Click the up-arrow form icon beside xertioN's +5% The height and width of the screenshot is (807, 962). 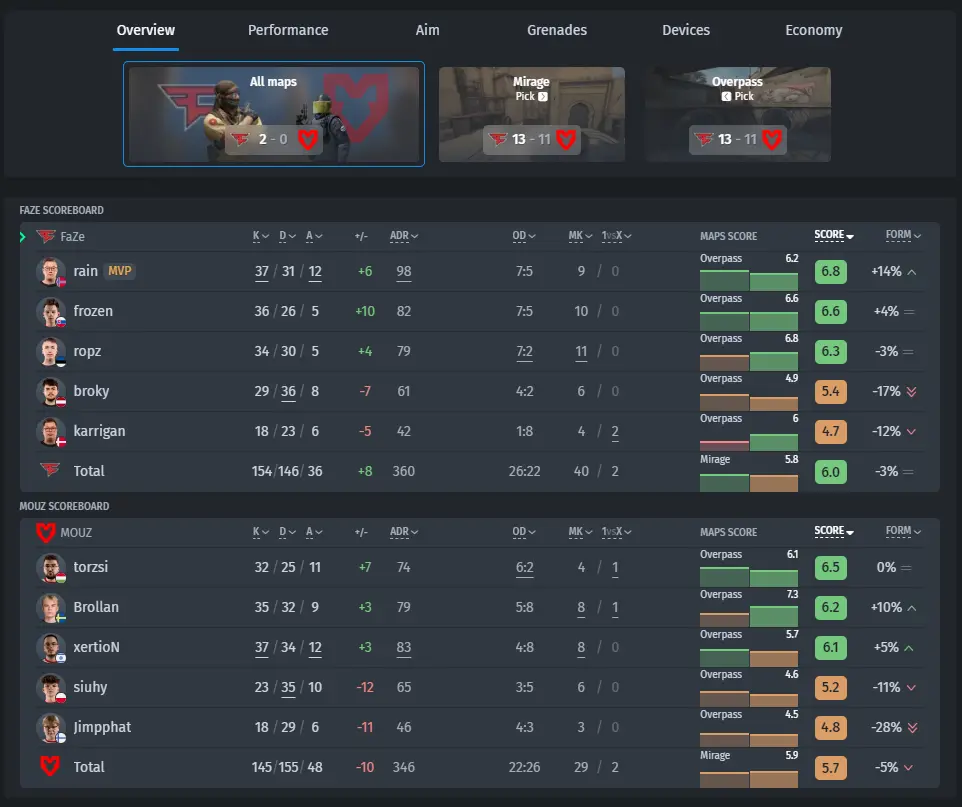[909, 647]
